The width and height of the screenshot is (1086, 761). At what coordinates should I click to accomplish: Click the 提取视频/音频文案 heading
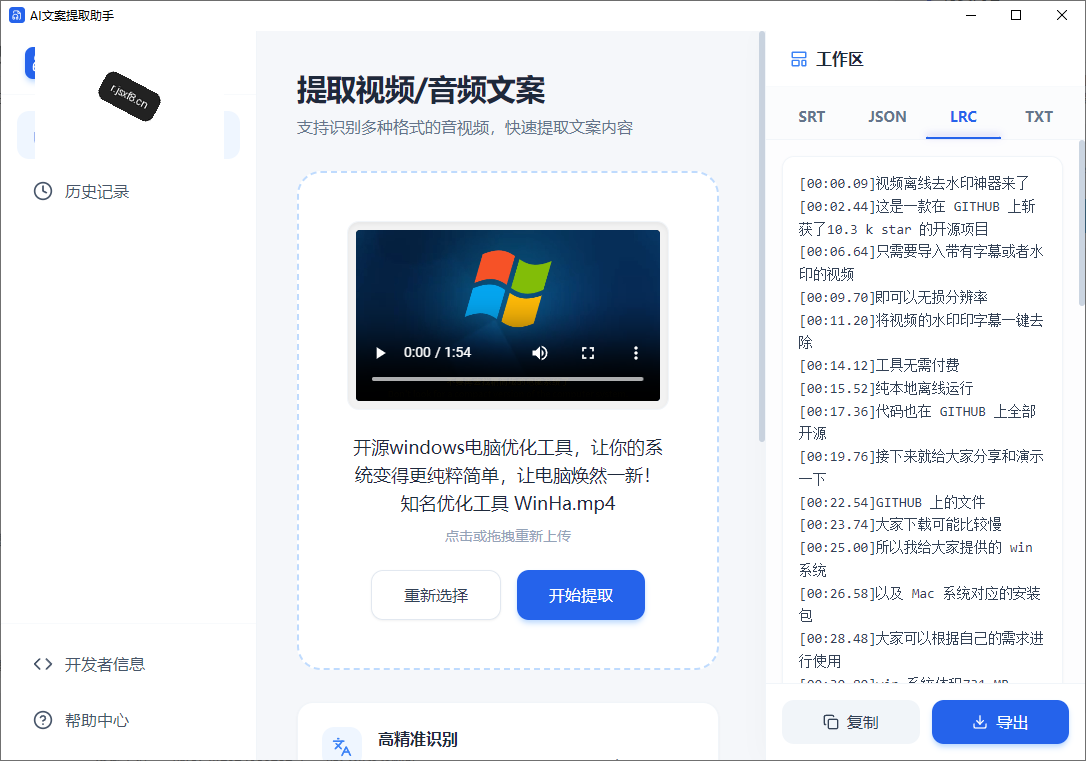[x=421, y=90]
